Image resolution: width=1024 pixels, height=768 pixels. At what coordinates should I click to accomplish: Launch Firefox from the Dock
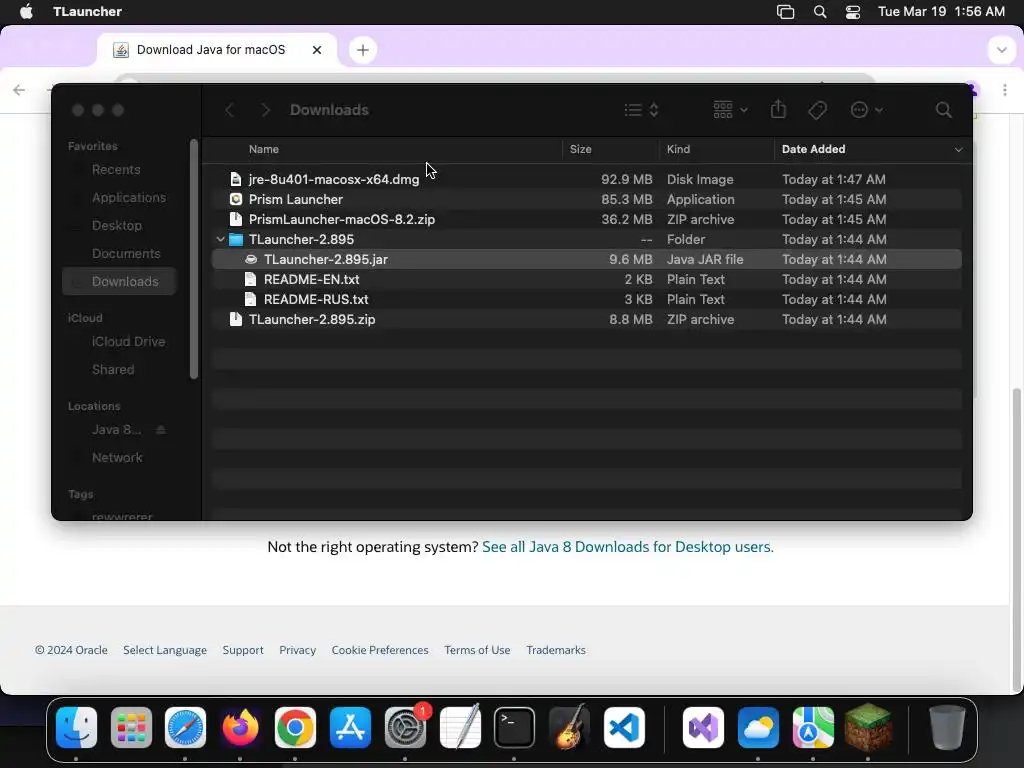click(x=240, y=727)
